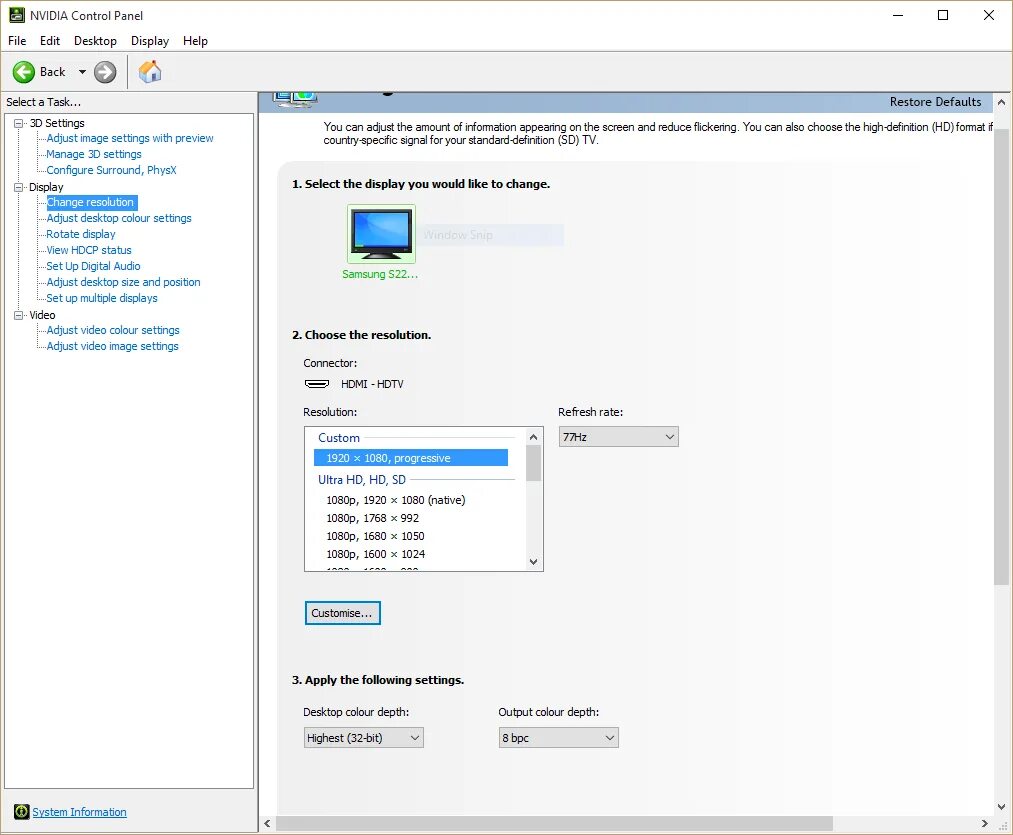Open Desktop colour depth dropdown
Viewport: 1013px width, 835px height.
click(364, 737)
